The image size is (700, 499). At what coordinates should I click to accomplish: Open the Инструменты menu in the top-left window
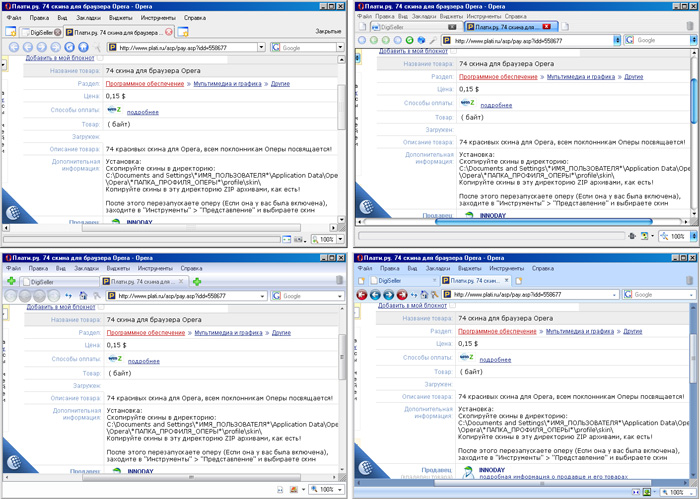pyautogui.click(x=158, y=18)
